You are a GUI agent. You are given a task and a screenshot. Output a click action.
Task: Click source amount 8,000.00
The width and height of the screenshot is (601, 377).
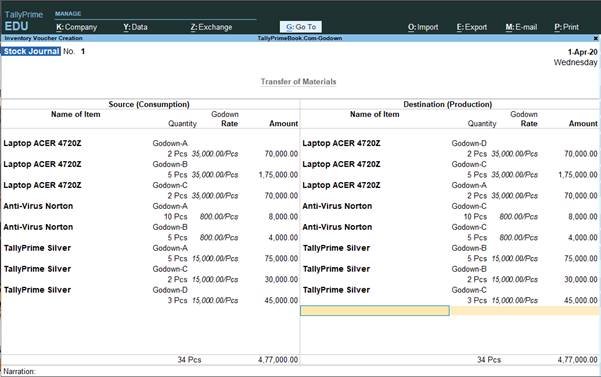[x=283, y=216]
